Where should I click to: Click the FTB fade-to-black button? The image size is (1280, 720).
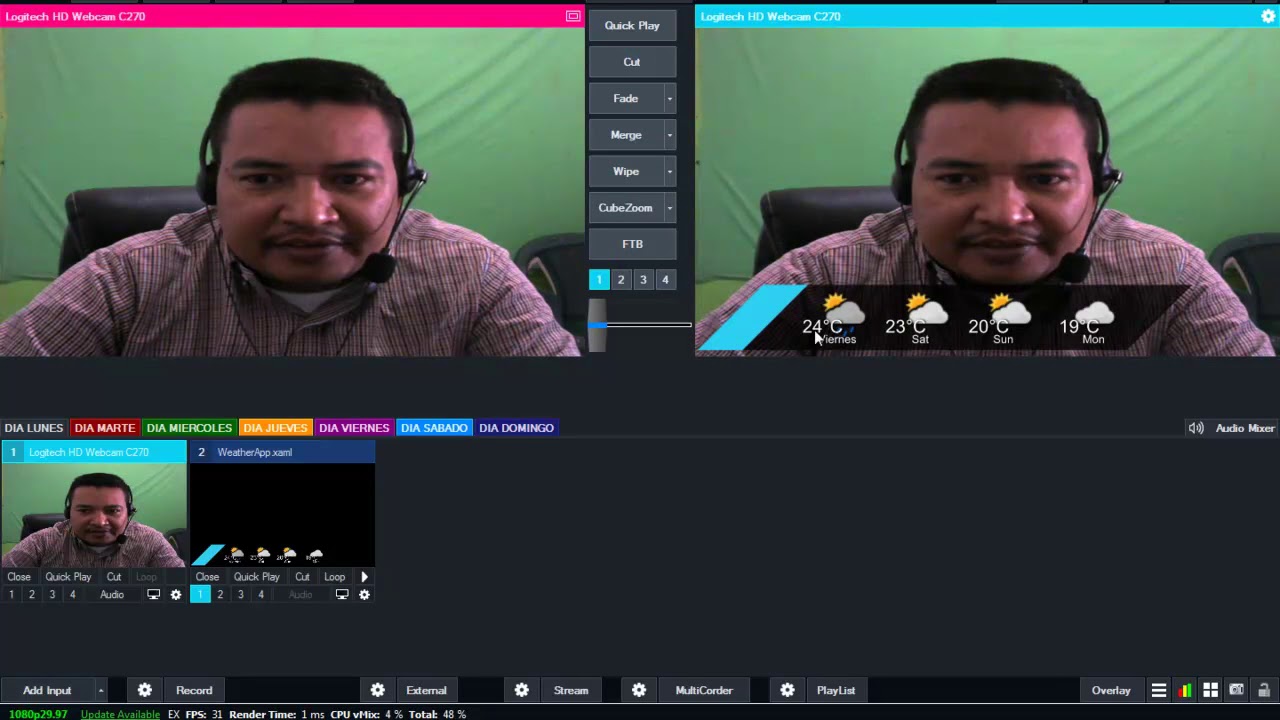click(632, 244)
